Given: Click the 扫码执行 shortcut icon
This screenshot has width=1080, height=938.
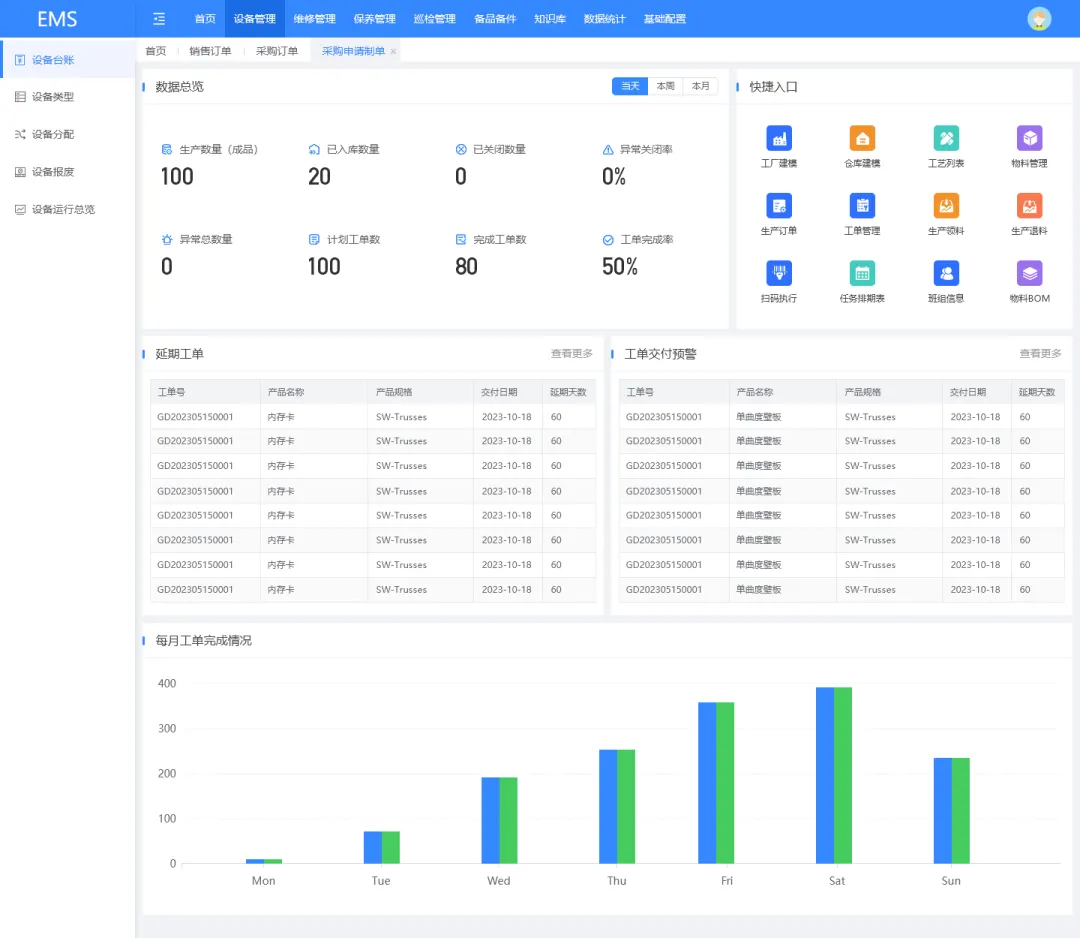Looking at the screenshot, I should click(779, 273).
